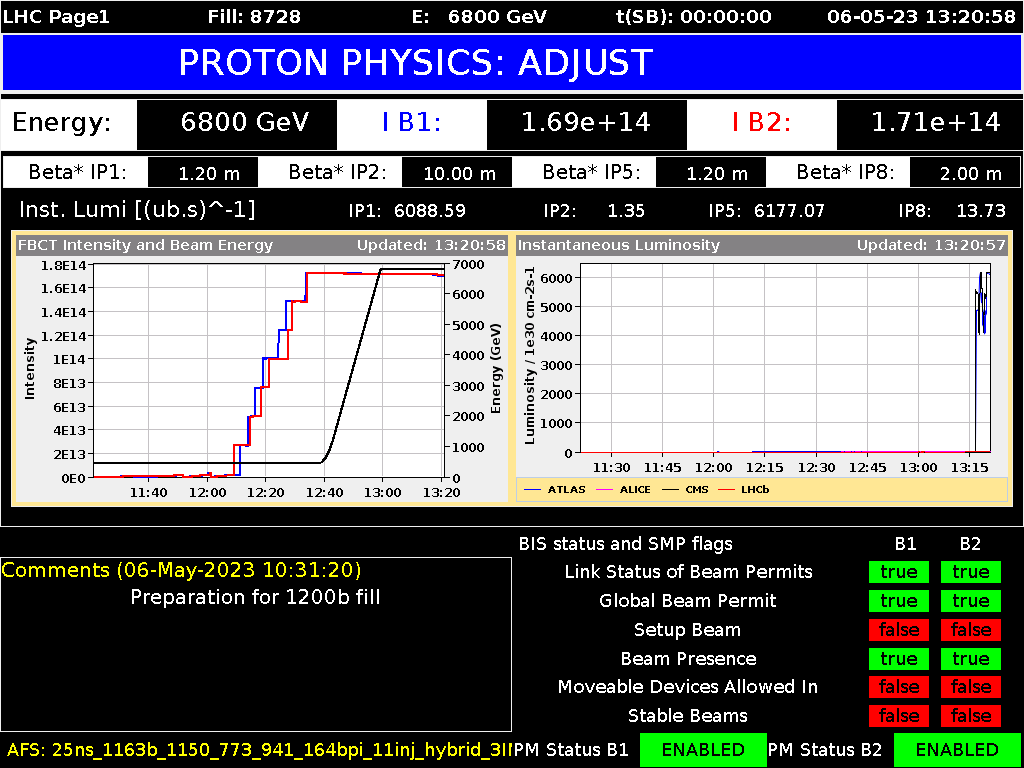Click the IP5 luminosity value 6177.07
Viewport: 1024px width, 768px height.
tap(789, 211)
